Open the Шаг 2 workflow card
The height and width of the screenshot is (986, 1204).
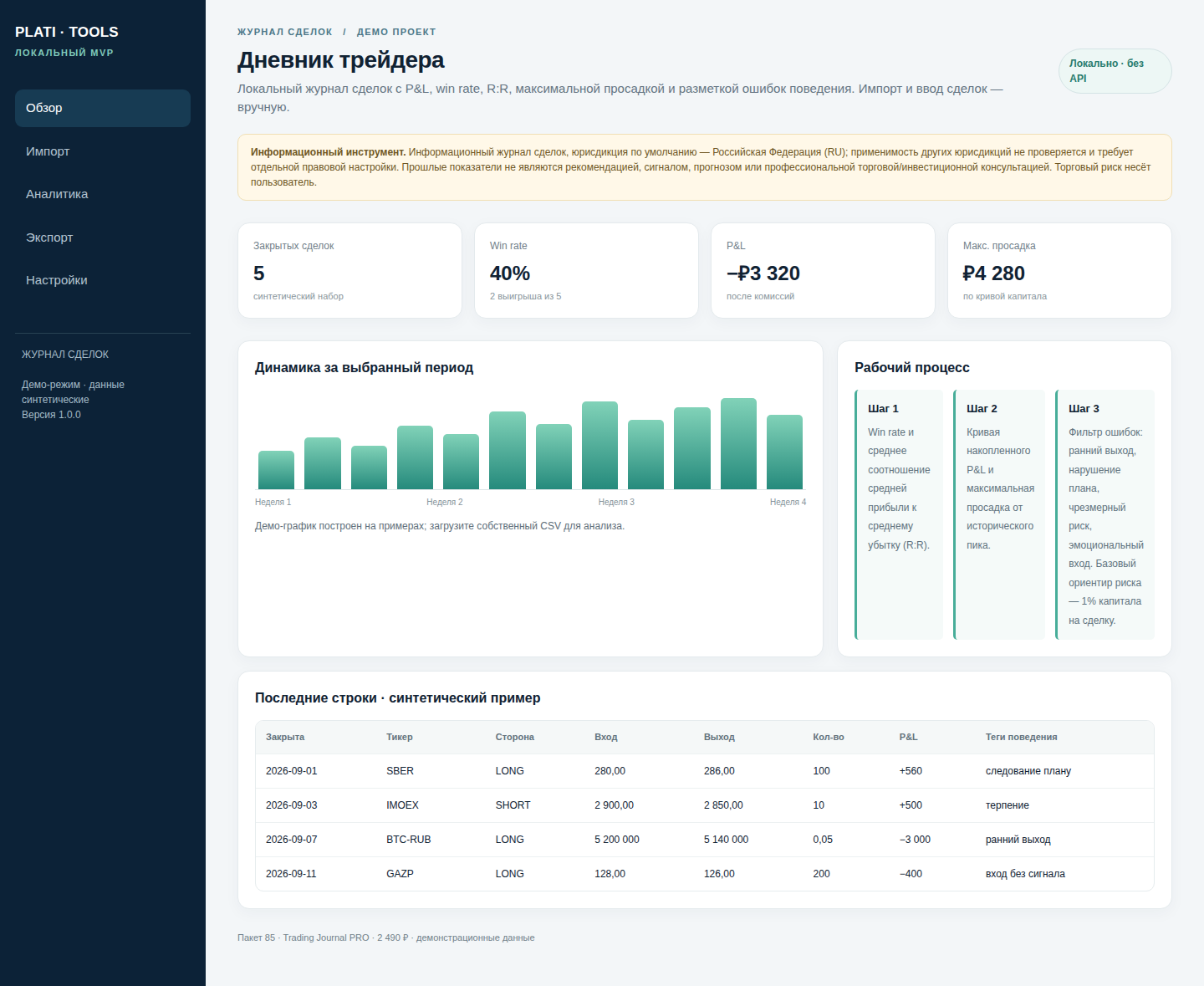click(x=999, y=514)
